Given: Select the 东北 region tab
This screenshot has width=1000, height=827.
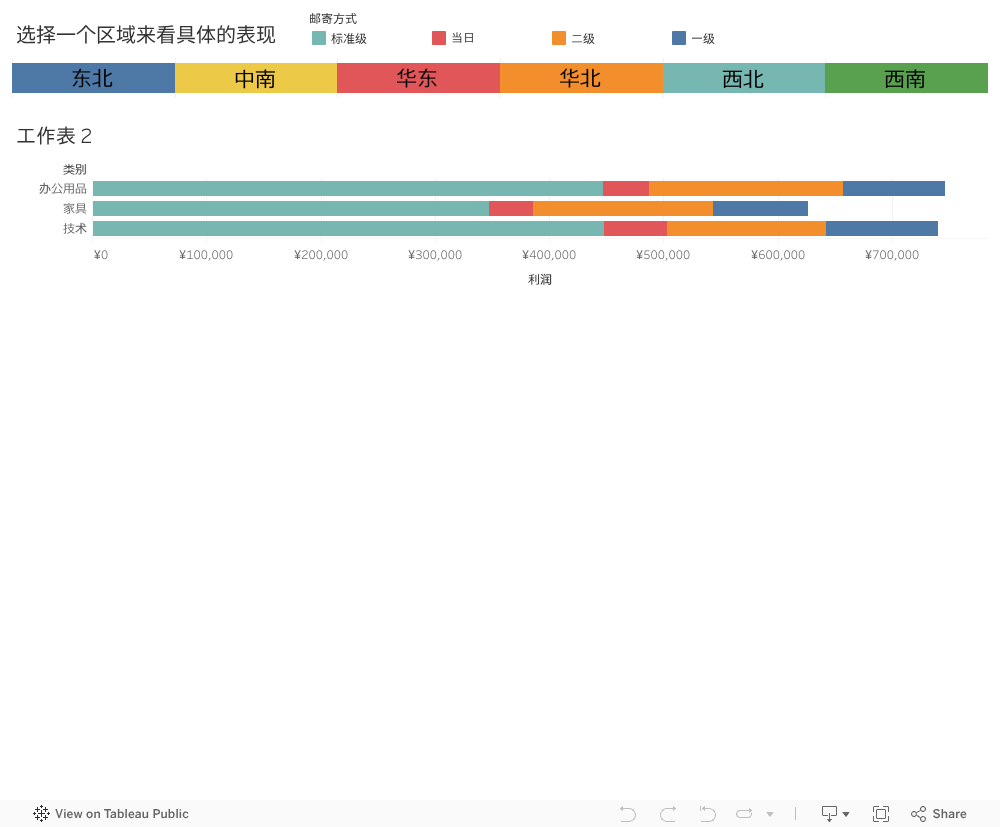Looking at the screenshot, I should pos(93,78).
